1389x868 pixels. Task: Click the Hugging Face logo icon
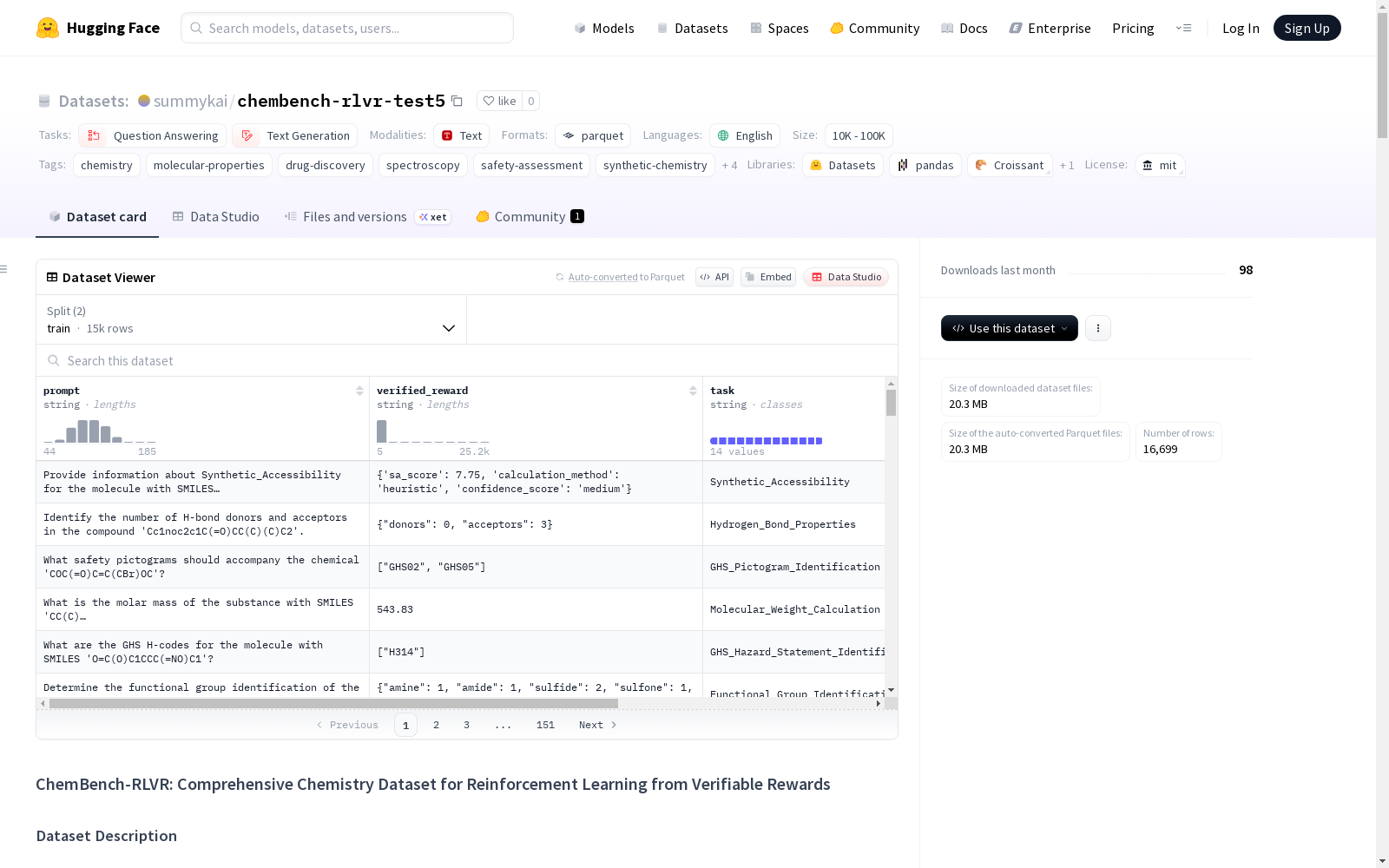pyautogui.click(x=48, y=28)
